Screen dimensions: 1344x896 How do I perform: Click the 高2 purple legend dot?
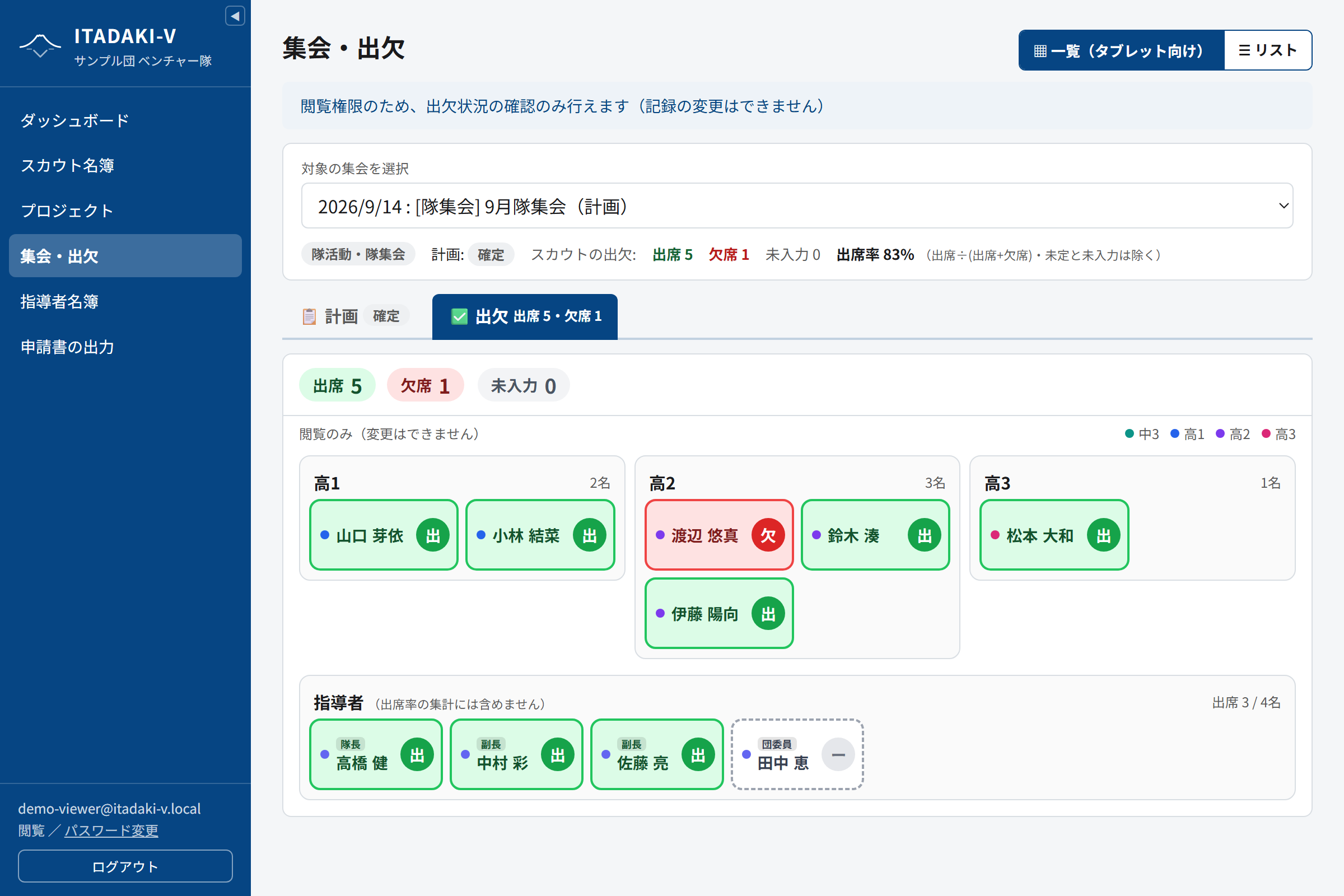[1220, 433]
